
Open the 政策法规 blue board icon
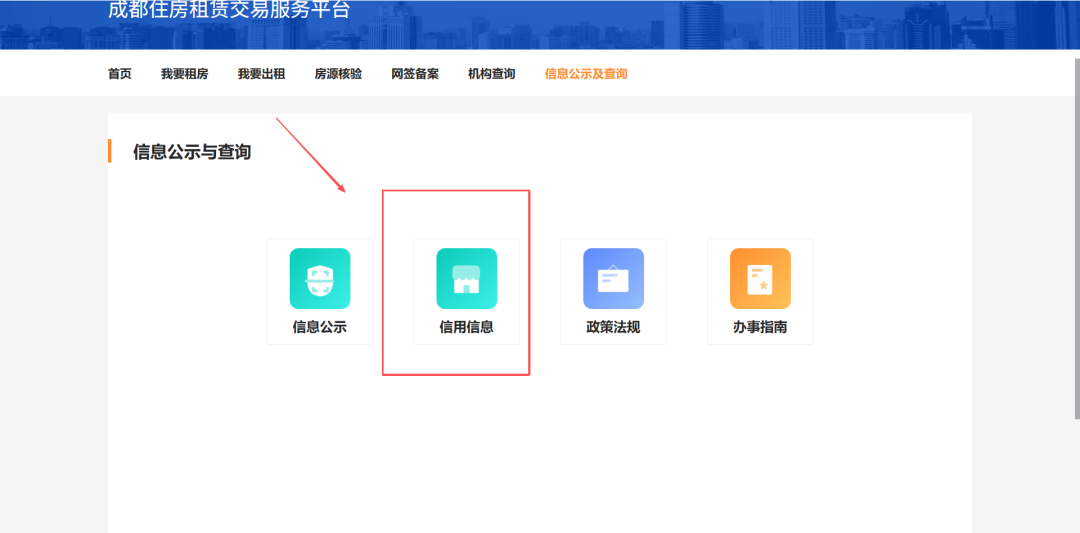613,278
